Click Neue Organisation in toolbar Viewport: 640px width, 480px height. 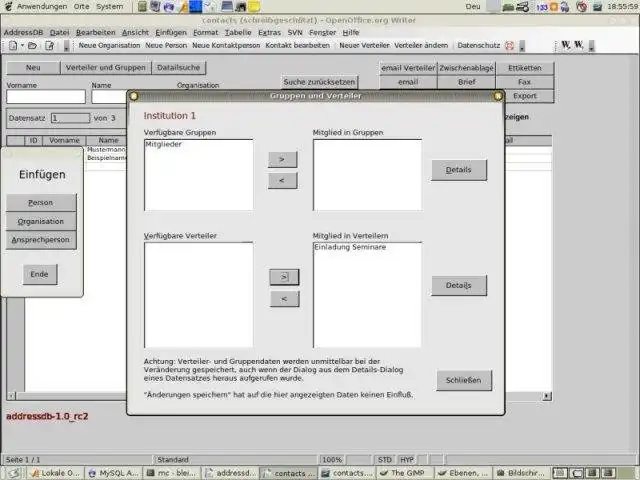[x=109, y=45]
